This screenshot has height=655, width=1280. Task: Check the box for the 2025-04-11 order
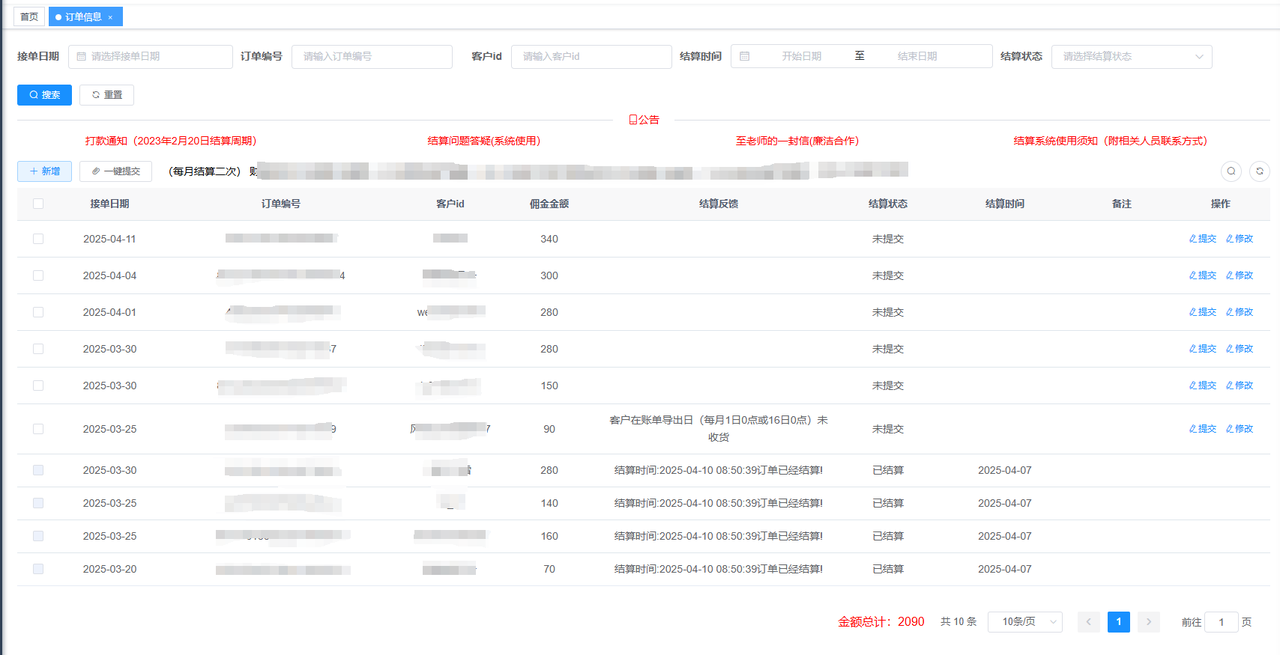click(x=38, y=239)
